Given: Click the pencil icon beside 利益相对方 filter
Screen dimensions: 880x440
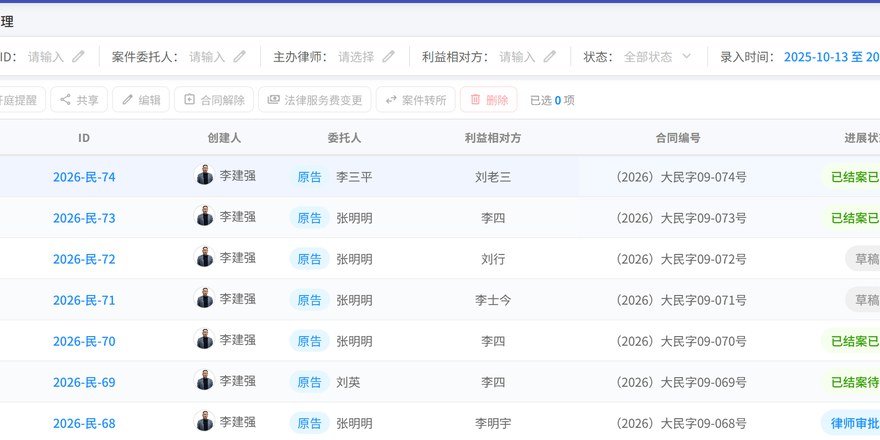Looking at the screenshot, I should point(550,56).
